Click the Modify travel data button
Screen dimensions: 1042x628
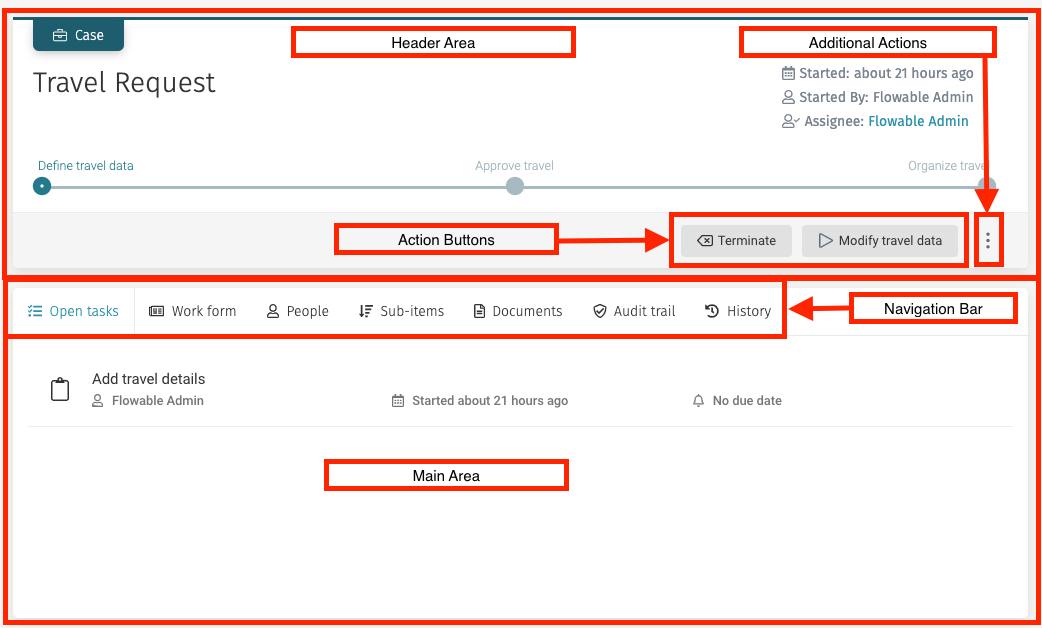(x=880, y=240)
